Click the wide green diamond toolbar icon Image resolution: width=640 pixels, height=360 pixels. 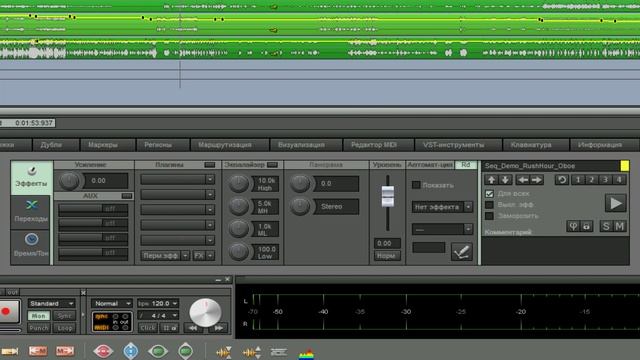(158, 351)
